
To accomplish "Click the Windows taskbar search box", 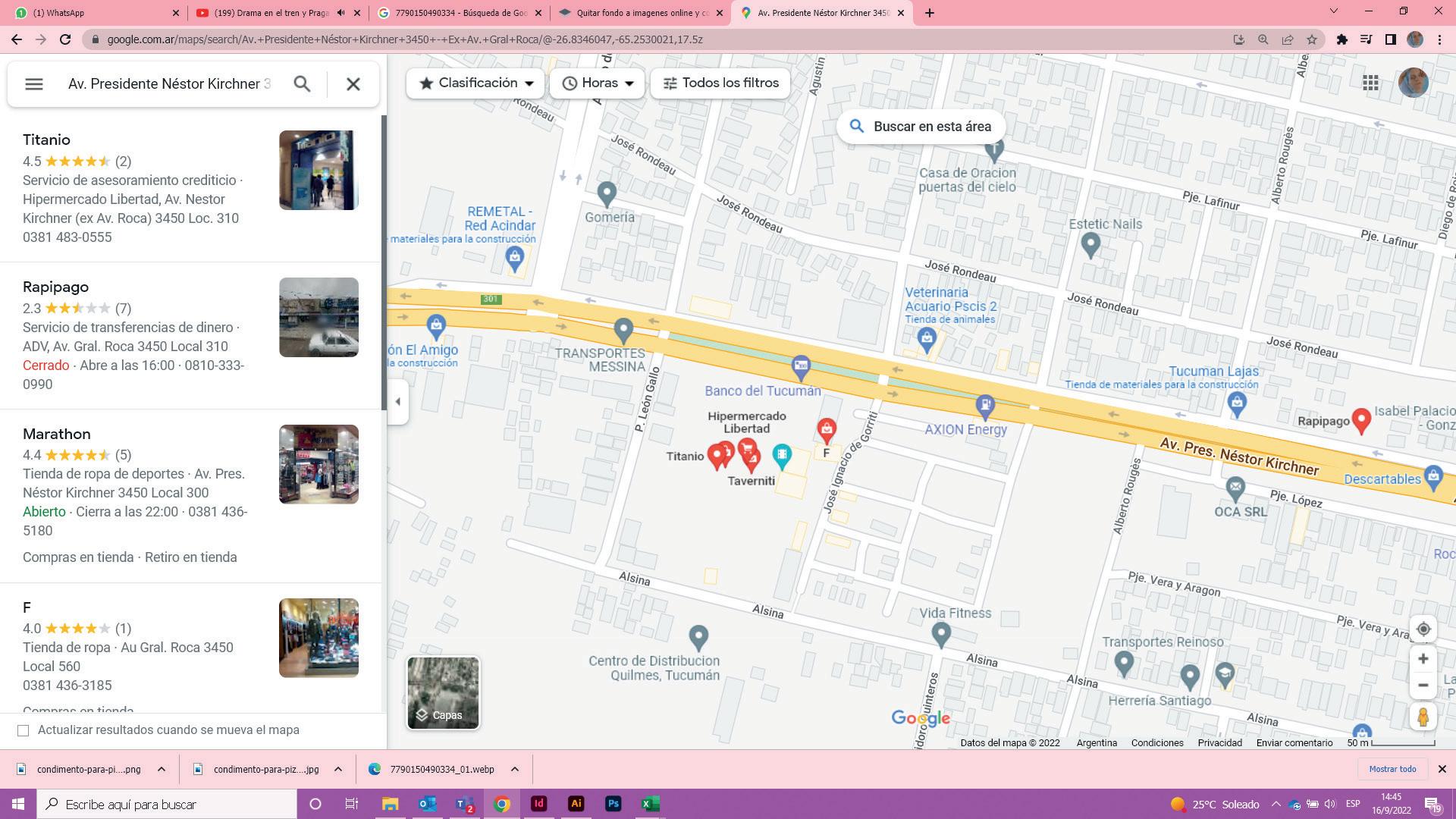I will click(x=167, y=804).
